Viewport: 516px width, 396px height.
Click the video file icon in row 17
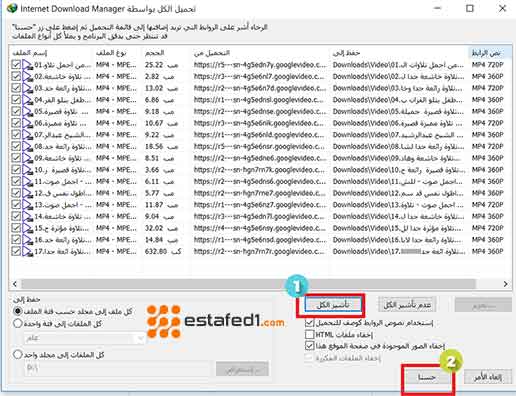coord(28,252)
